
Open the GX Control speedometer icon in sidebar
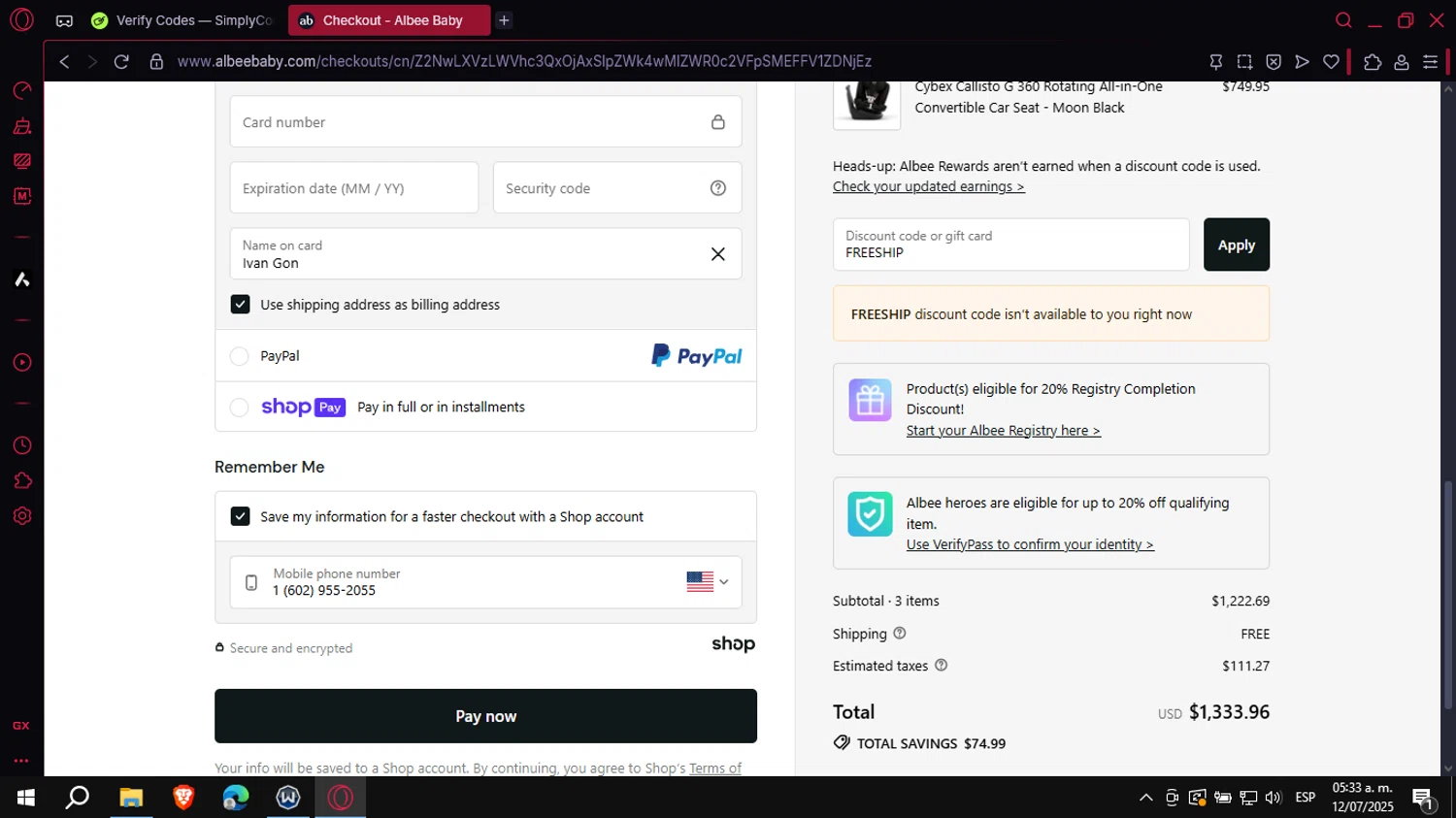(x=21, y=90)
